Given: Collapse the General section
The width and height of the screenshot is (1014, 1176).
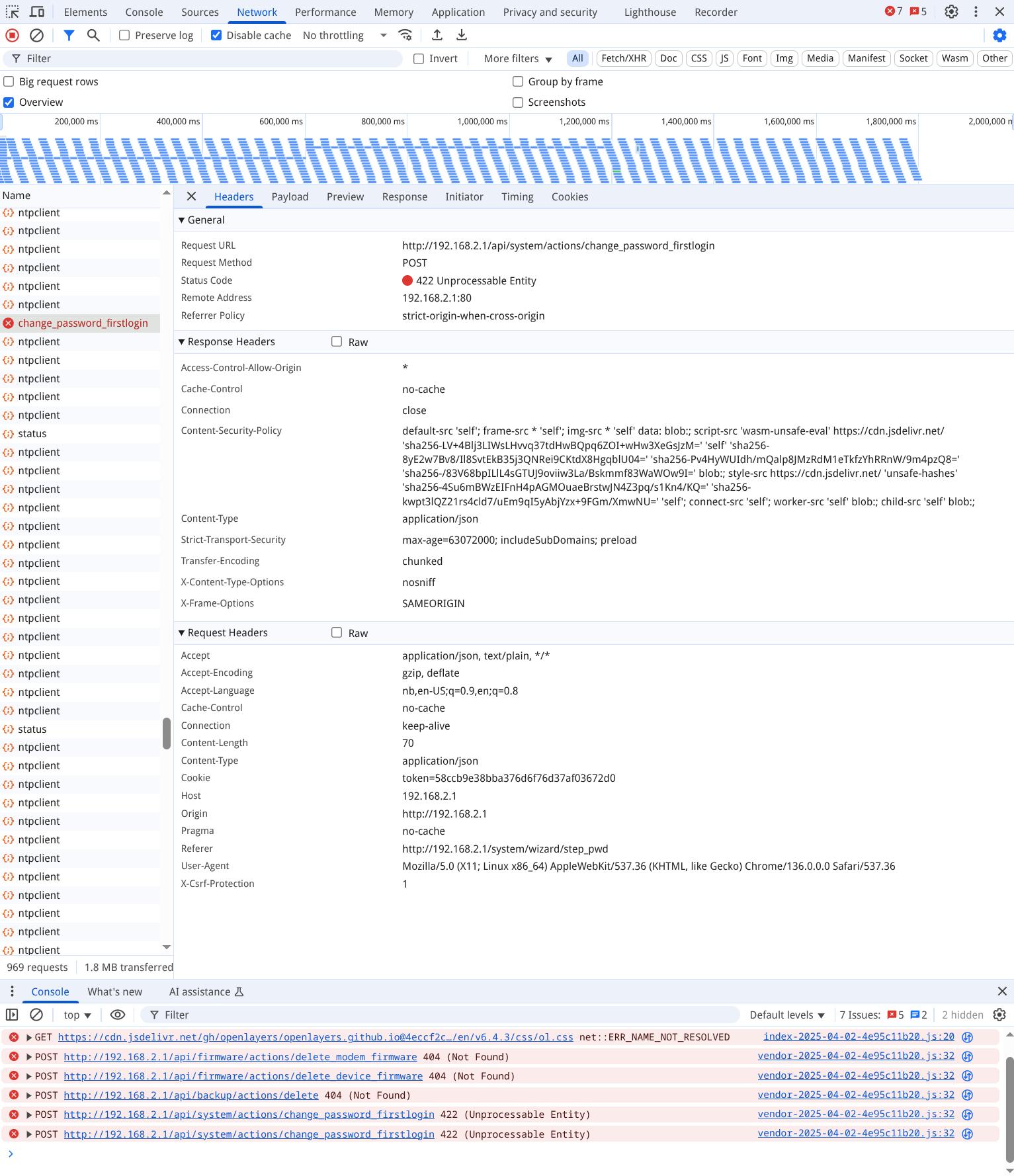Looking at the screenshot, I should pos(182,220).
